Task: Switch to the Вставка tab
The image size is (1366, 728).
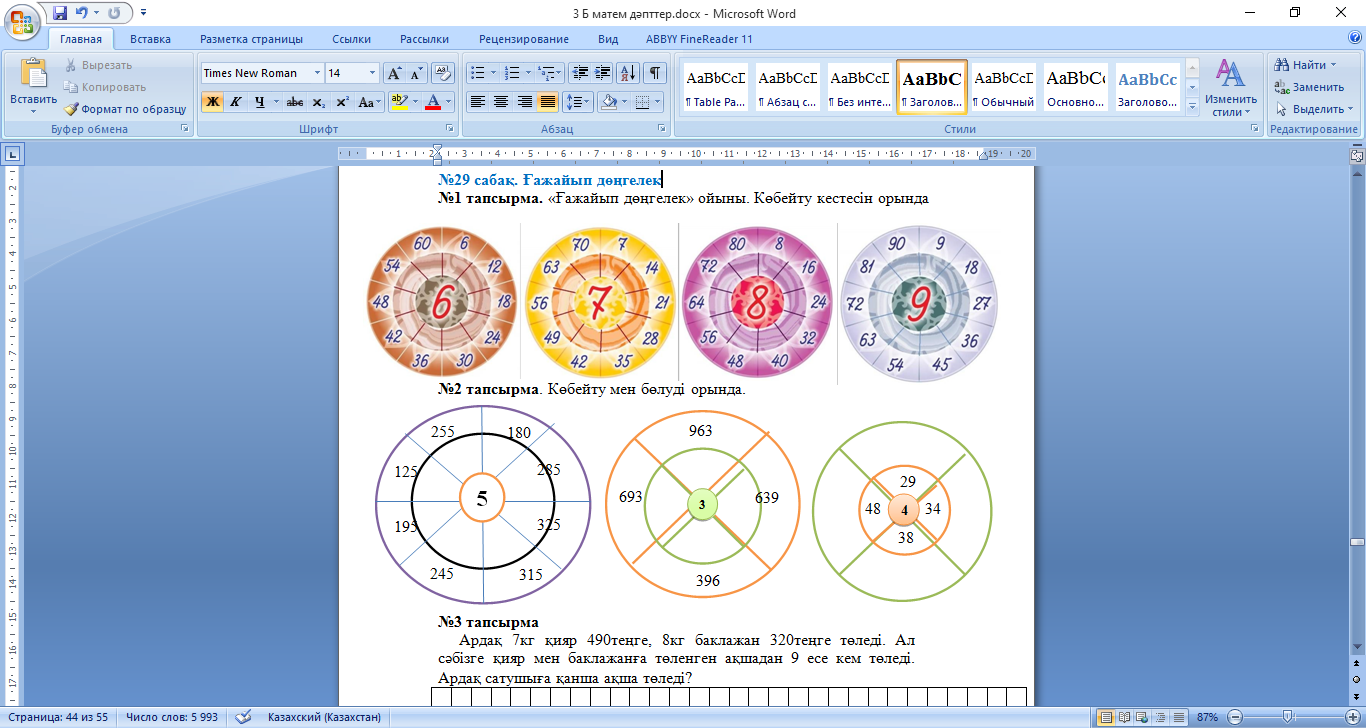Action: tap(150, 39)
